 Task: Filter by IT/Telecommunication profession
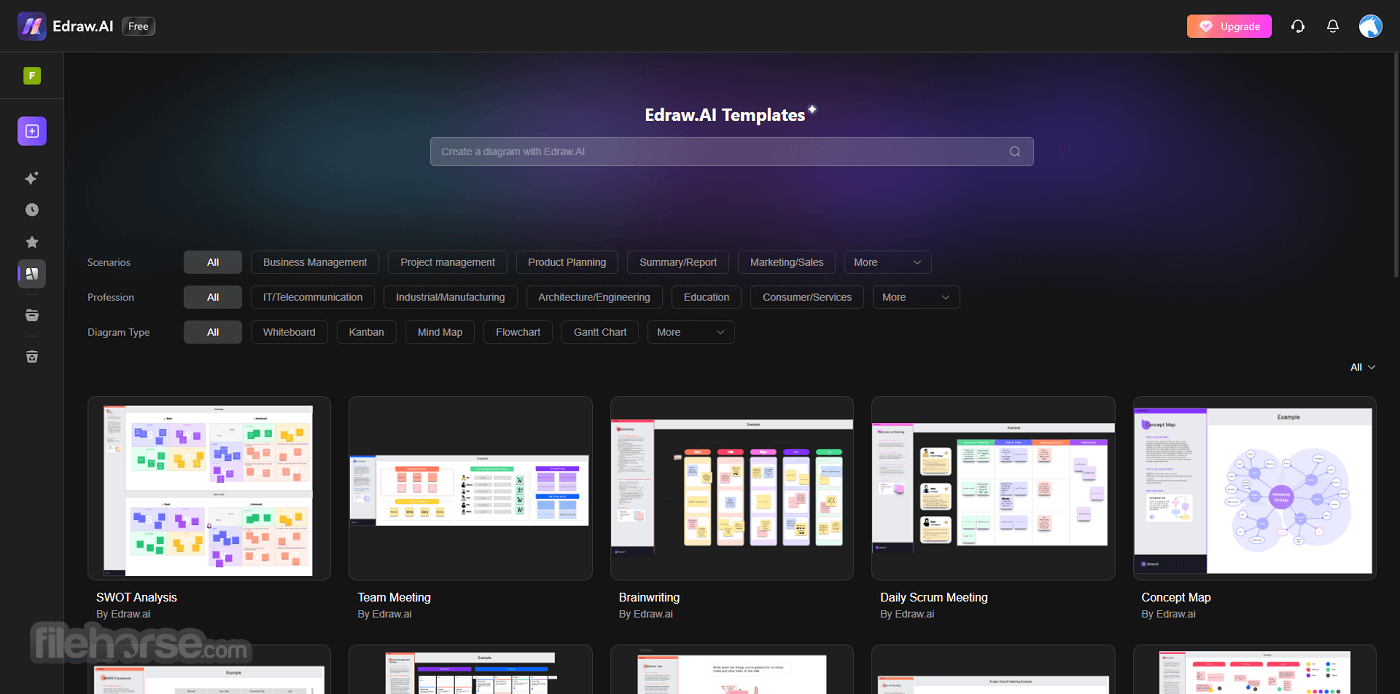point(313,297)
